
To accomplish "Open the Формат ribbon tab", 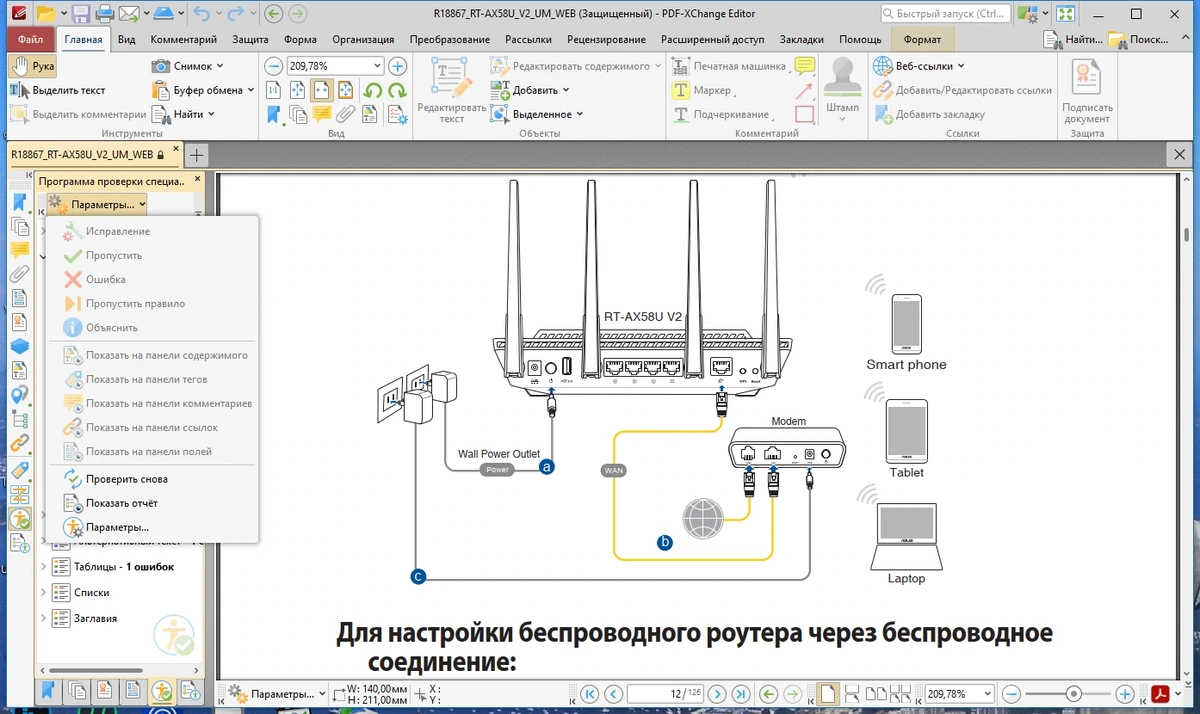I will (x=922, y=39).
